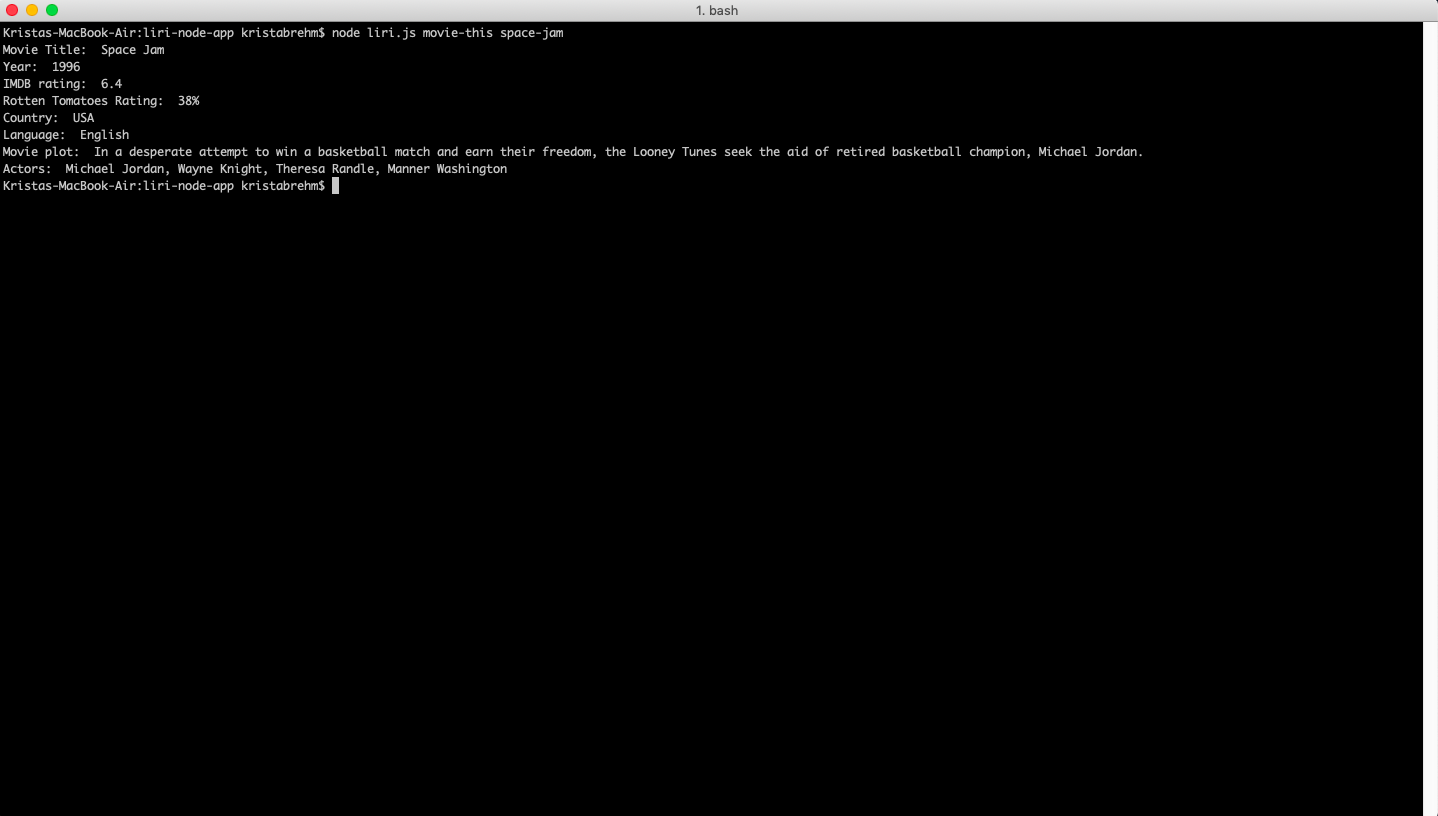Click the name "Michael Jordan" in Actors line
The height and width of the screenshot is (816, 1438).
tap(113, 168)
